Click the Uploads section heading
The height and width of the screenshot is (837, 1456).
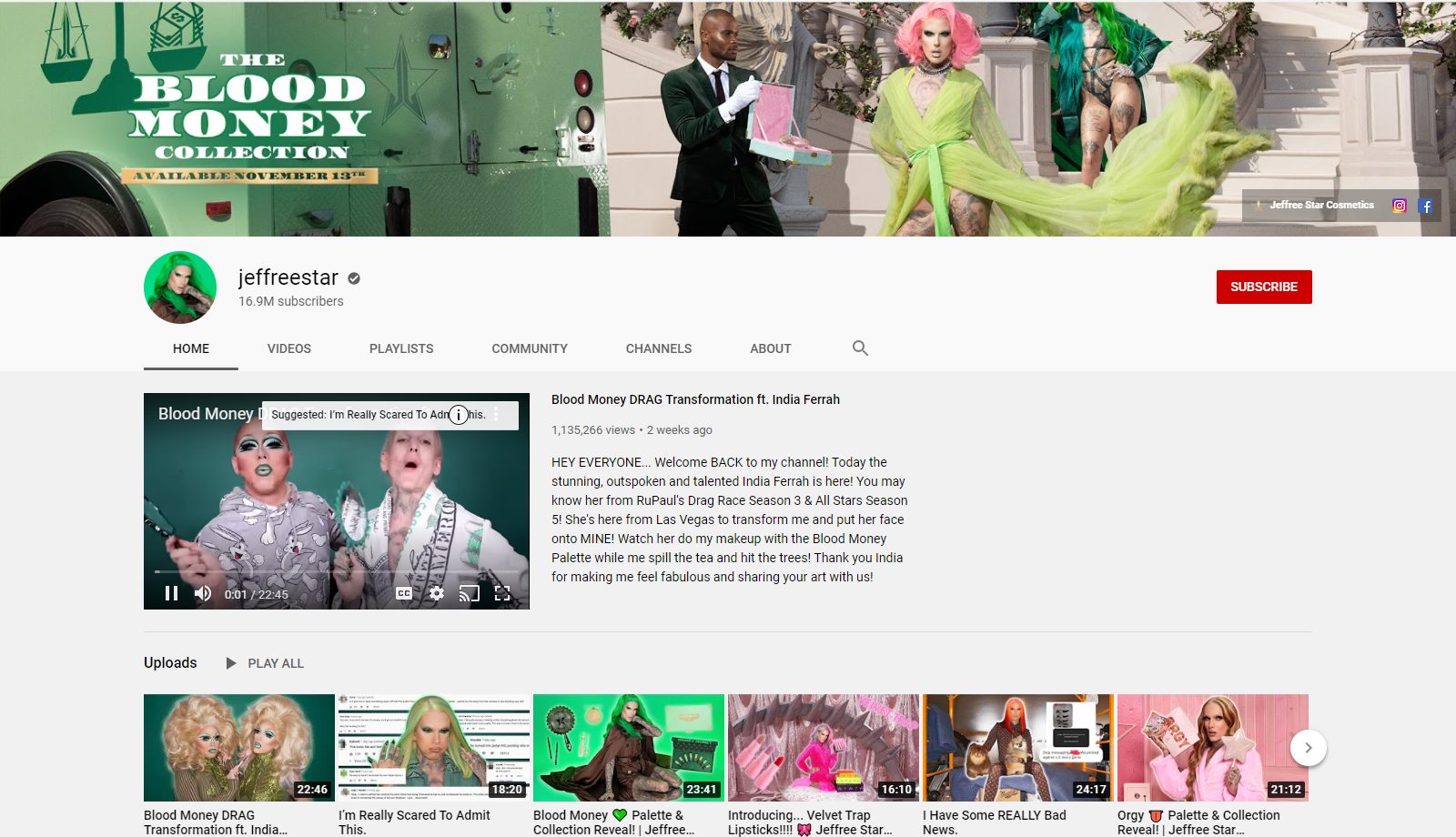click(x=170, y=662)
